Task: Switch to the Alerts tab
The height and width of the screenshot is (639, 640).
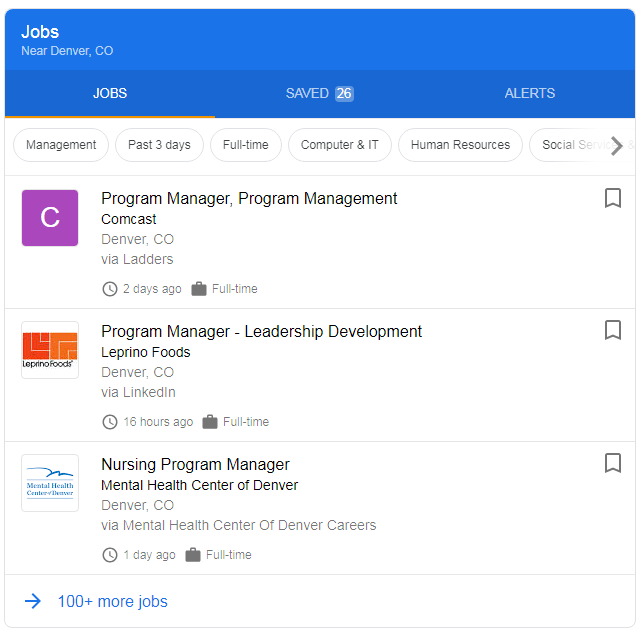Action: [529, 93]
